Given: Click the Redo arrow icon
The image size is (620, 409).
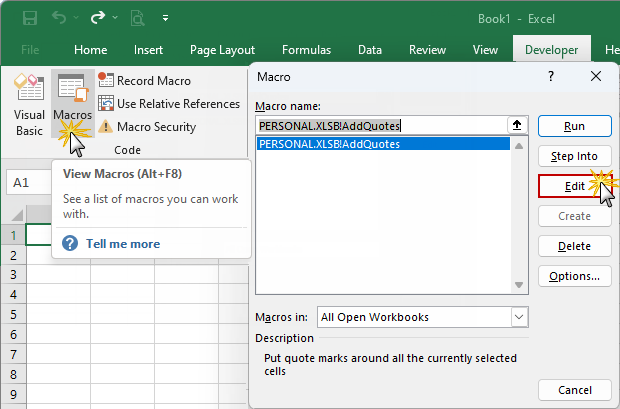Looking at the screenshot, I should (98, 18).
